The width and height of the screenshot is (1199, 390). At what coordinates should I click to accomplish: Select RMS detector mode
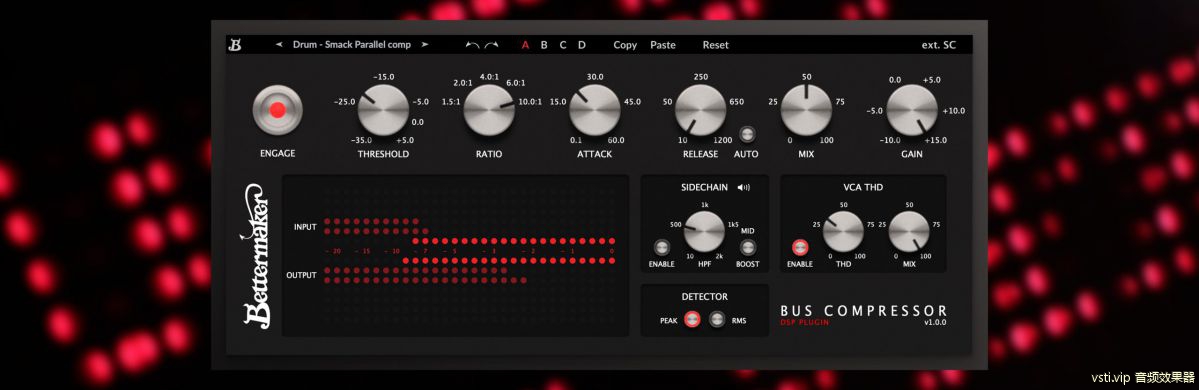(716, 320)
